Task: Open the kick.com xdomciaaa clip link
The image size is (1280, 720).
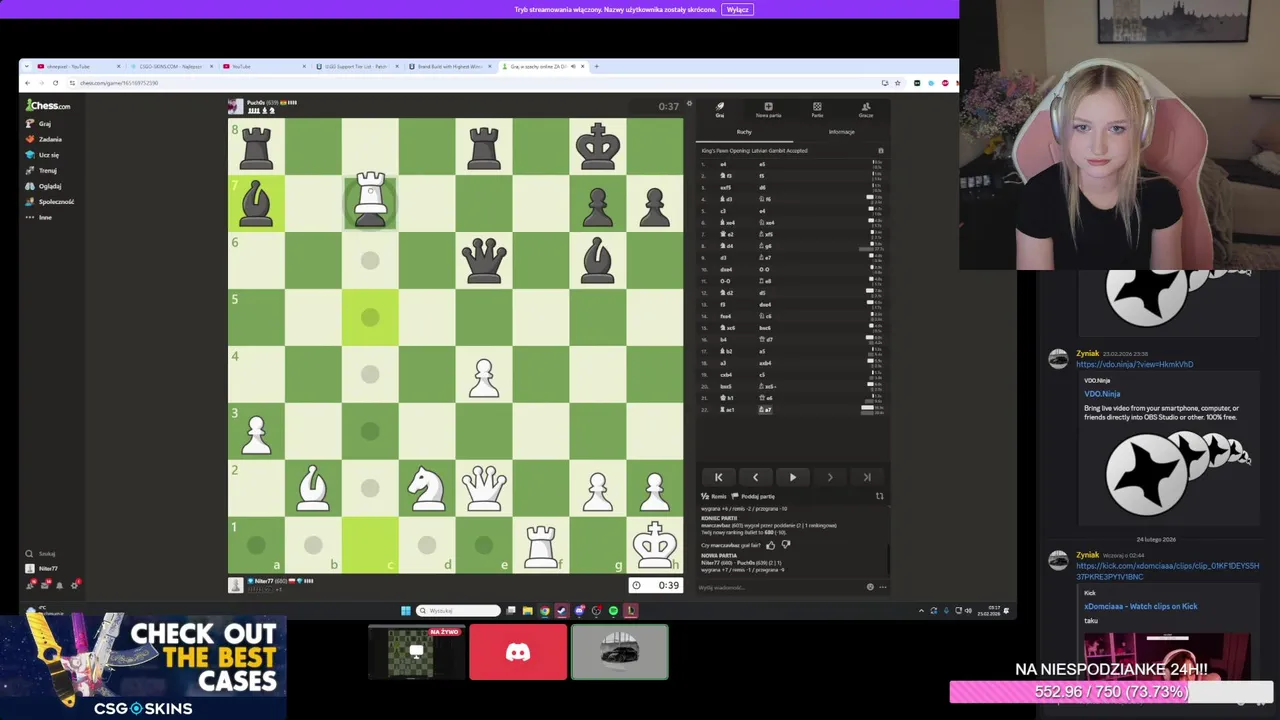Action: point(1167,570)
